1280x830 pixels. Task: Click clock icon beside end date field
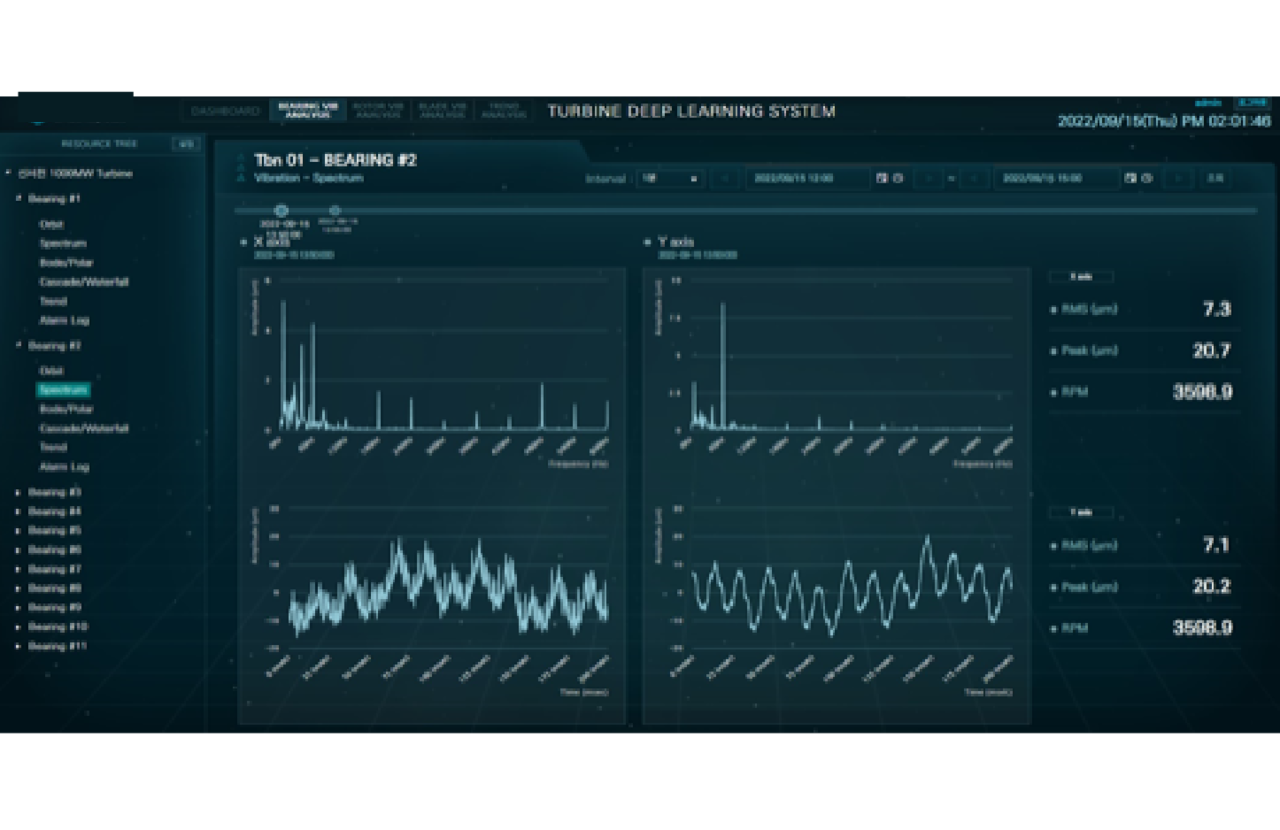(1146, 178)
